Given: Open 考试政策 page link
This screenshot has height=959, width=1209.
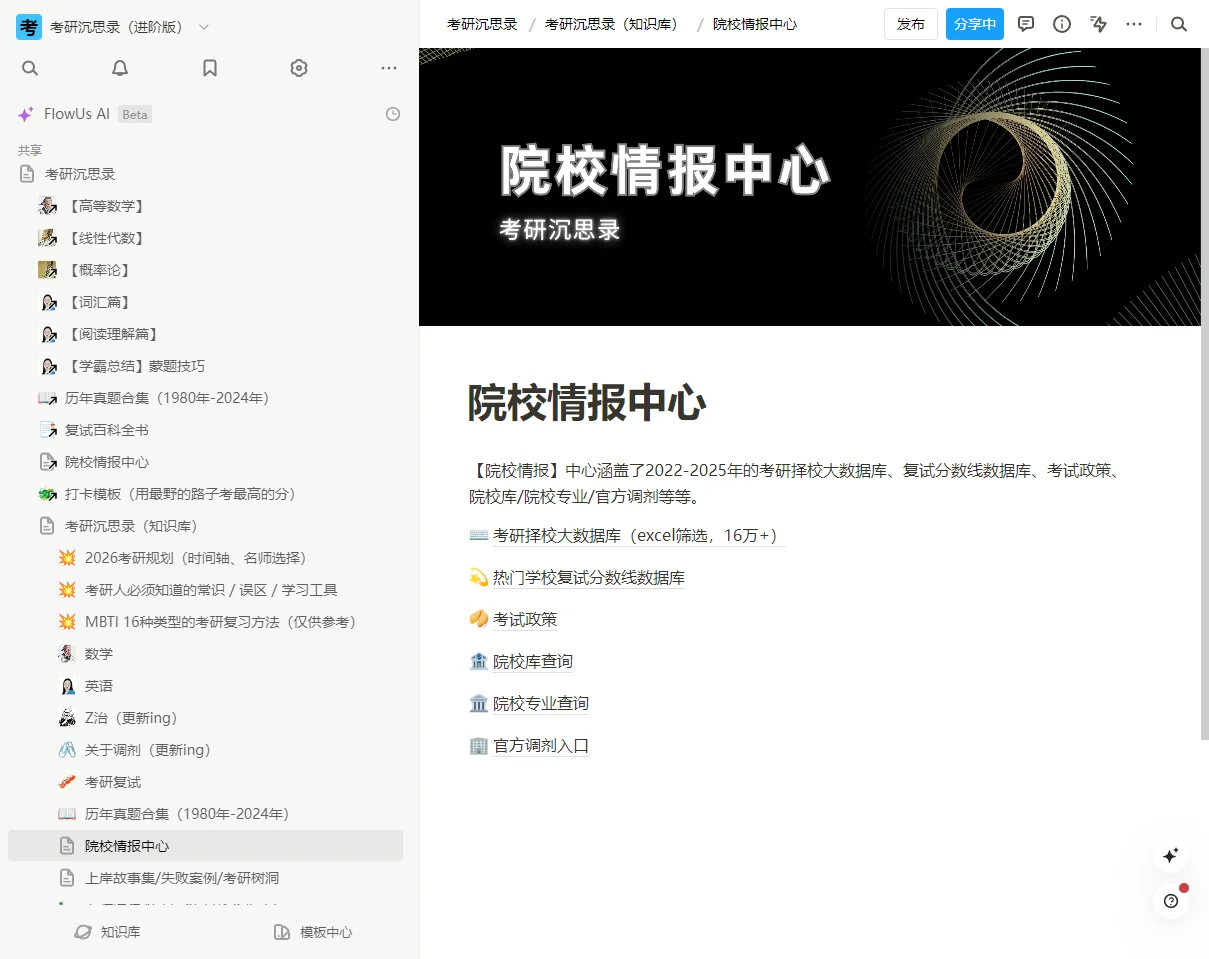Looking at the screenshot, I should tap(525, 619).
